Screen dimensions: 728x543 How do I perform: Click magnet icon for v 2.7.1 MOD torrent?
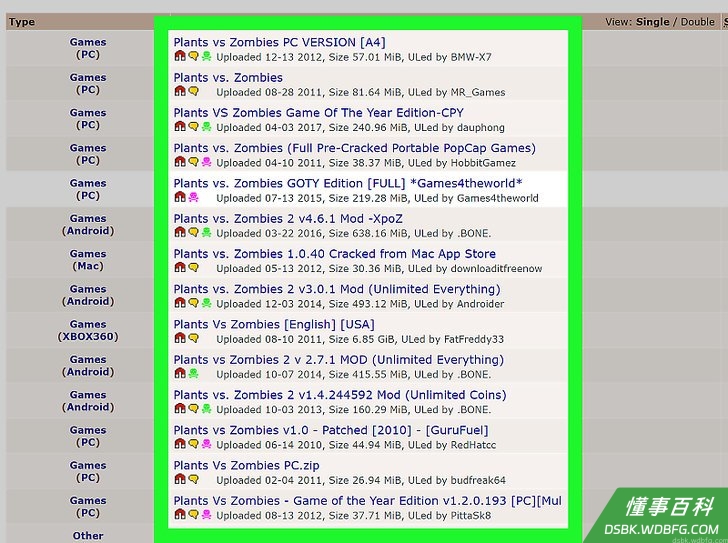click(x=180, y=374)
